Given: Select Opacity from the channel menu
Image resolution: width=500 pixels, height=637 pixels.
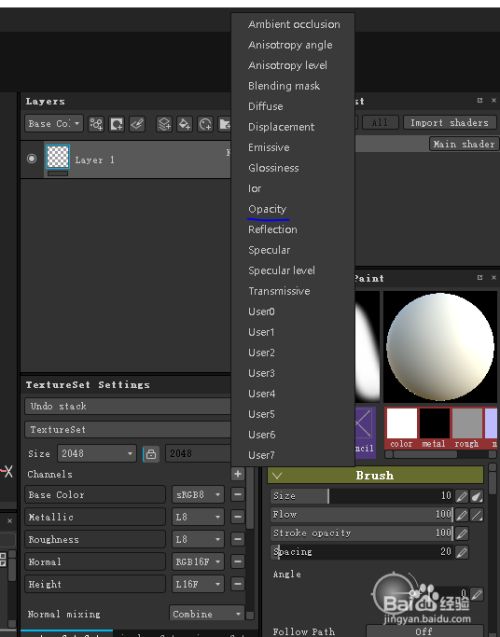Looking at the screenshot, I should tap(267, 209).
